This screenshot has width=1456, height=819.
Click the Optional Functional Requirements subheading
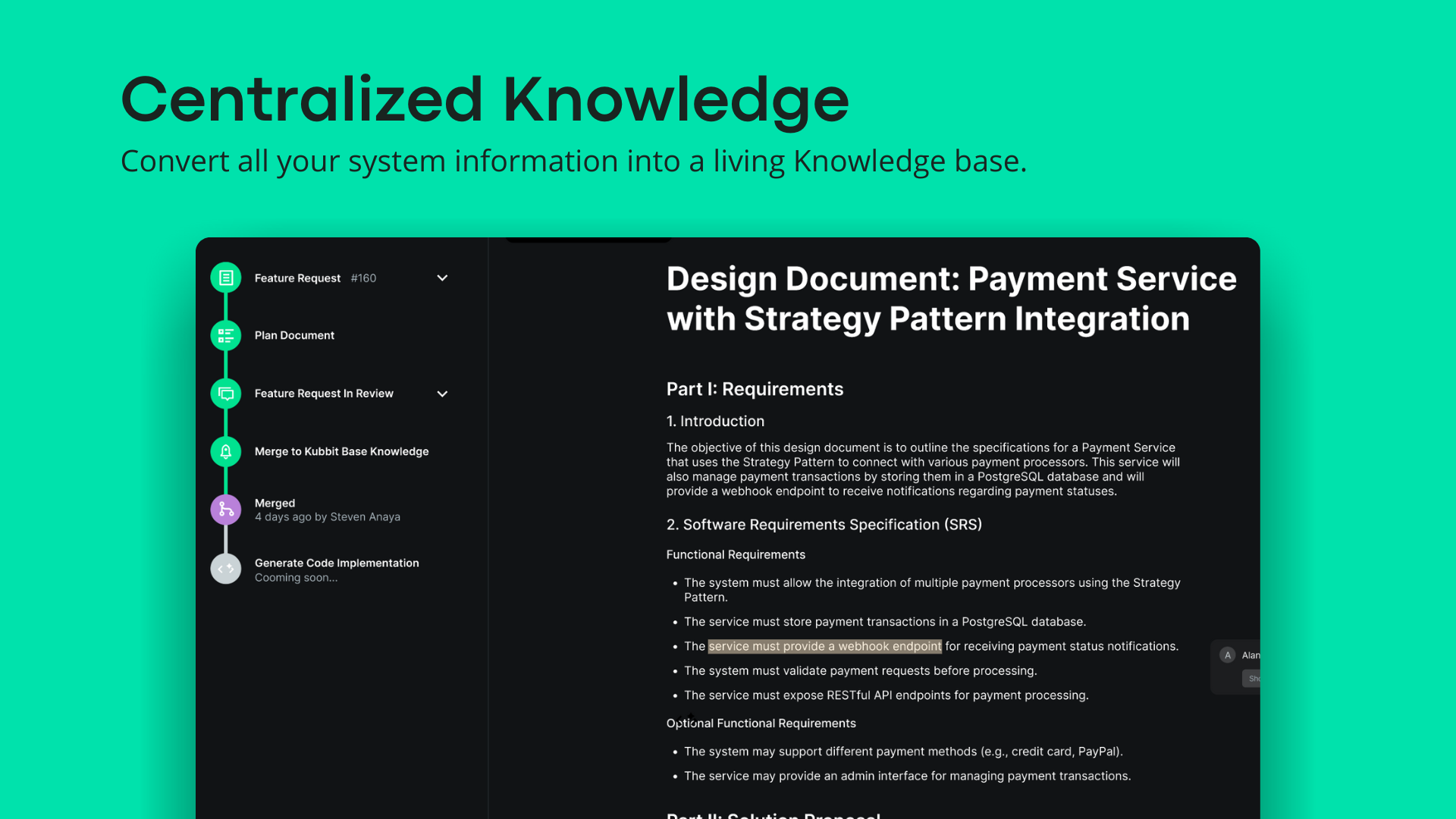(761, 723)
